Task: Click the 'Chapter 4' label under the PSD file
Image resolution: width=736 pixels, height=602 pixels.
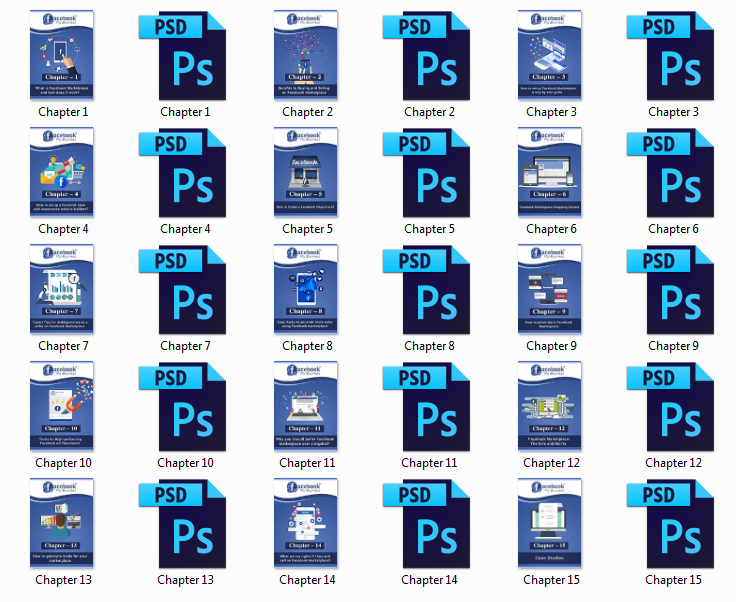Action: tap(185, 229)
